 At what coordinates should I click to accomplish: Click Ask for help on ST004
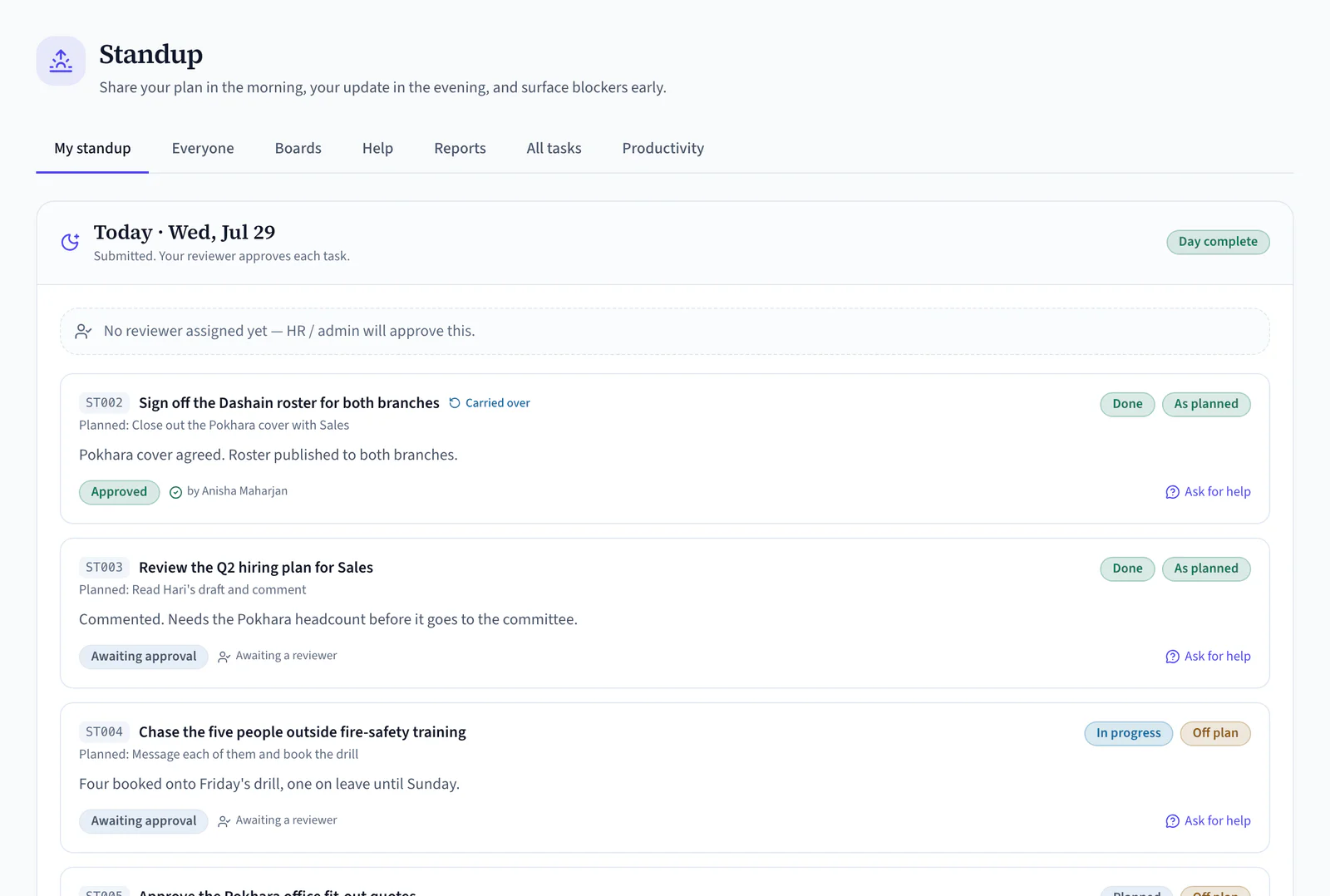point(1208,821)
